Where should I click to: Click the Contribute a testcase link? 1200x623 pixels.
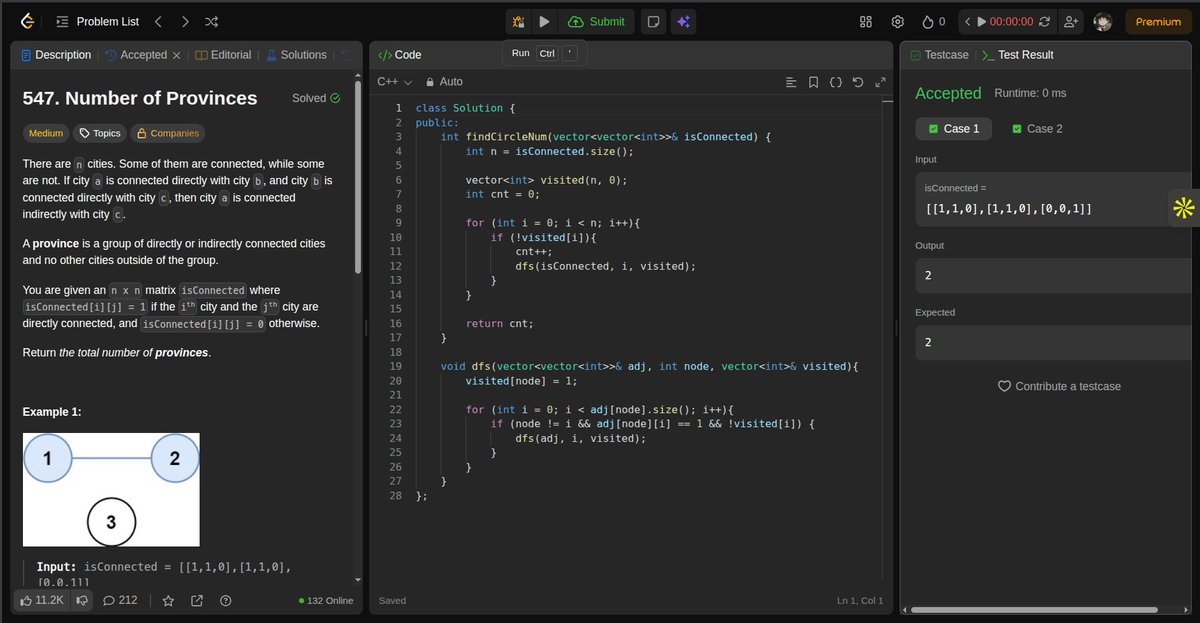click(x=1059, y=386)
